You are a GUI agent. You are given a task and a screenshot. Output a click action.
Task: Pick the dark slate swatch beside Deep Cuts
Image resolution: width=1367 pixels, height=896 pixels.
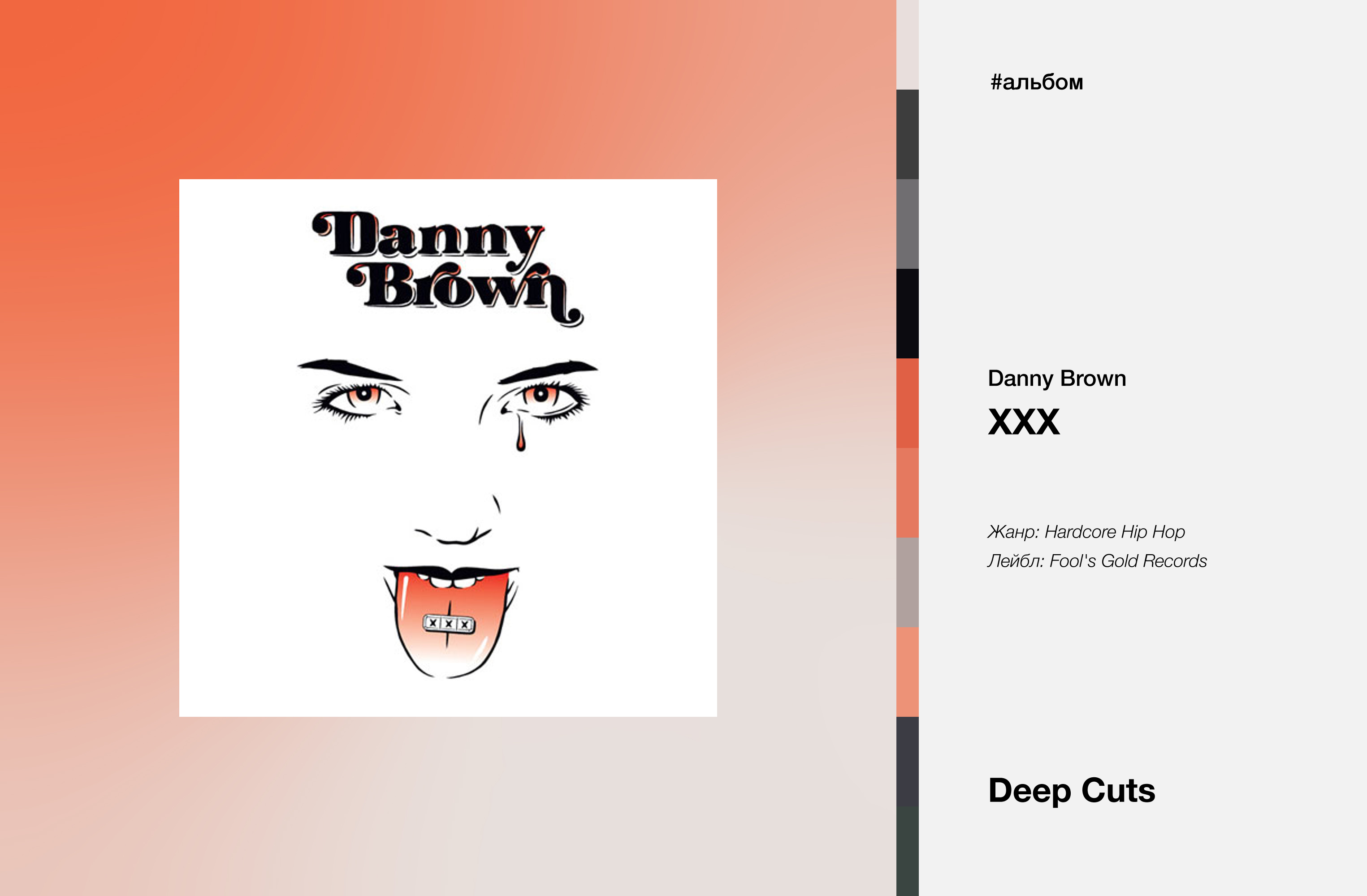(x=908, y=761)
